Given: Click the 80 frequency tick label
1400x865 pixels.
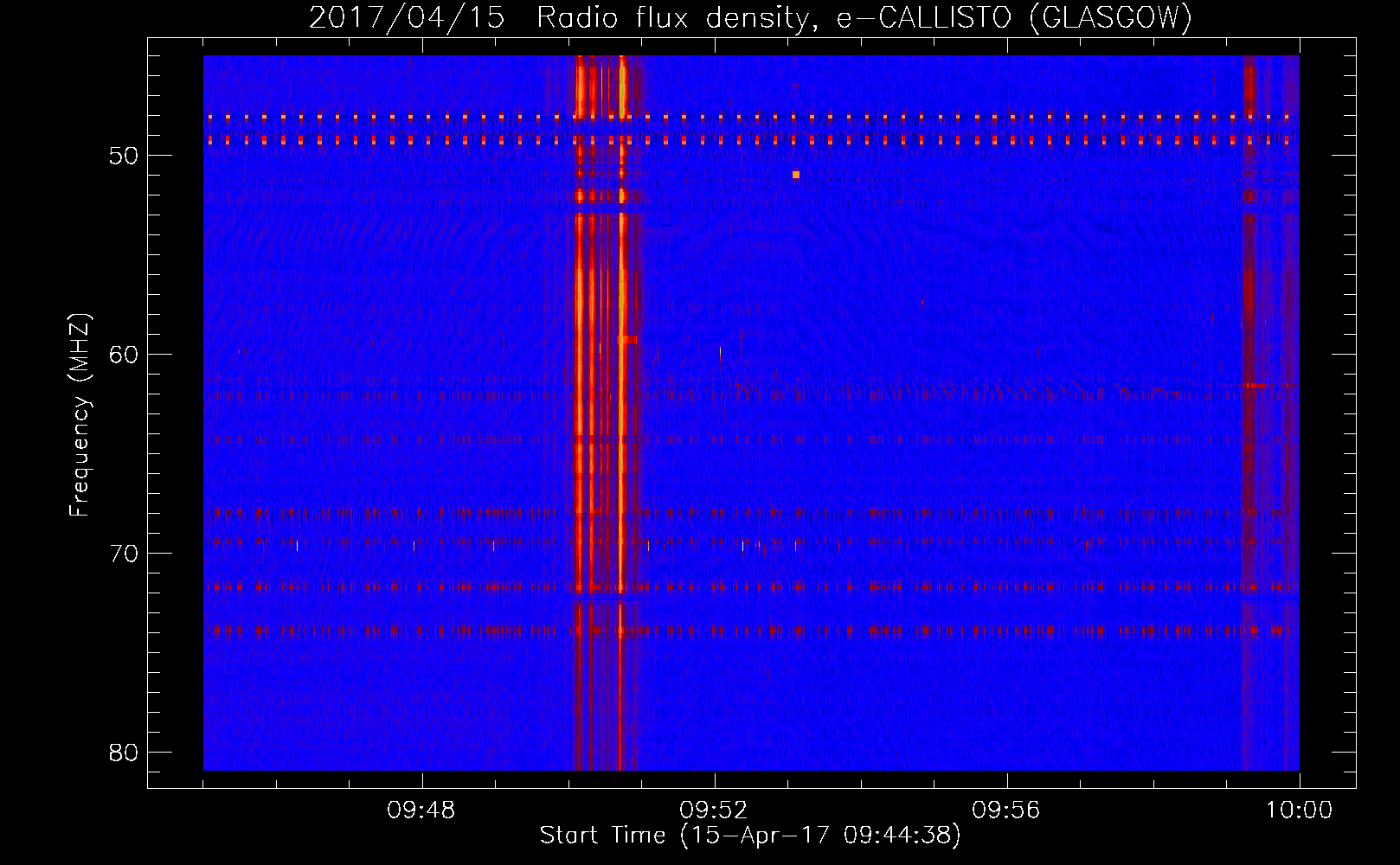Looking at the screenshot, I should pyautogui.click(x=125, y=752).
